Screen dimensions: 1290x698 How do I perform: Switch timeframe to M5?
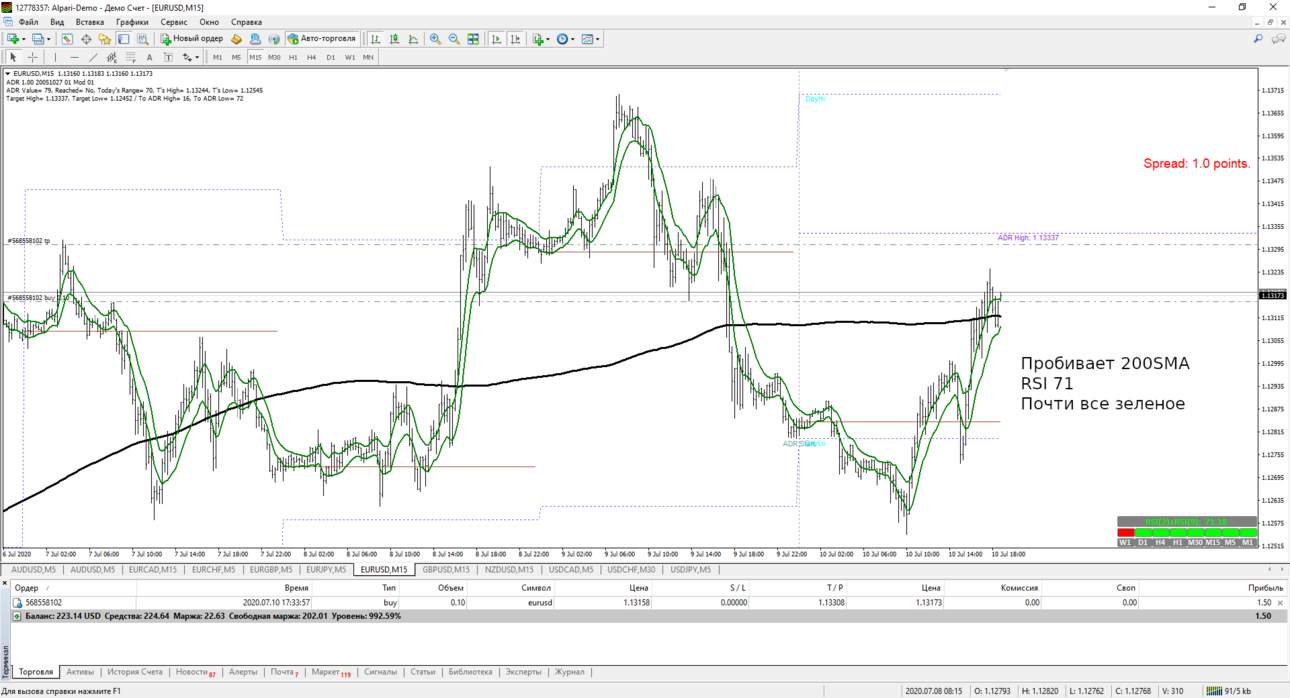pyautogui.click(x=236, y=57)
